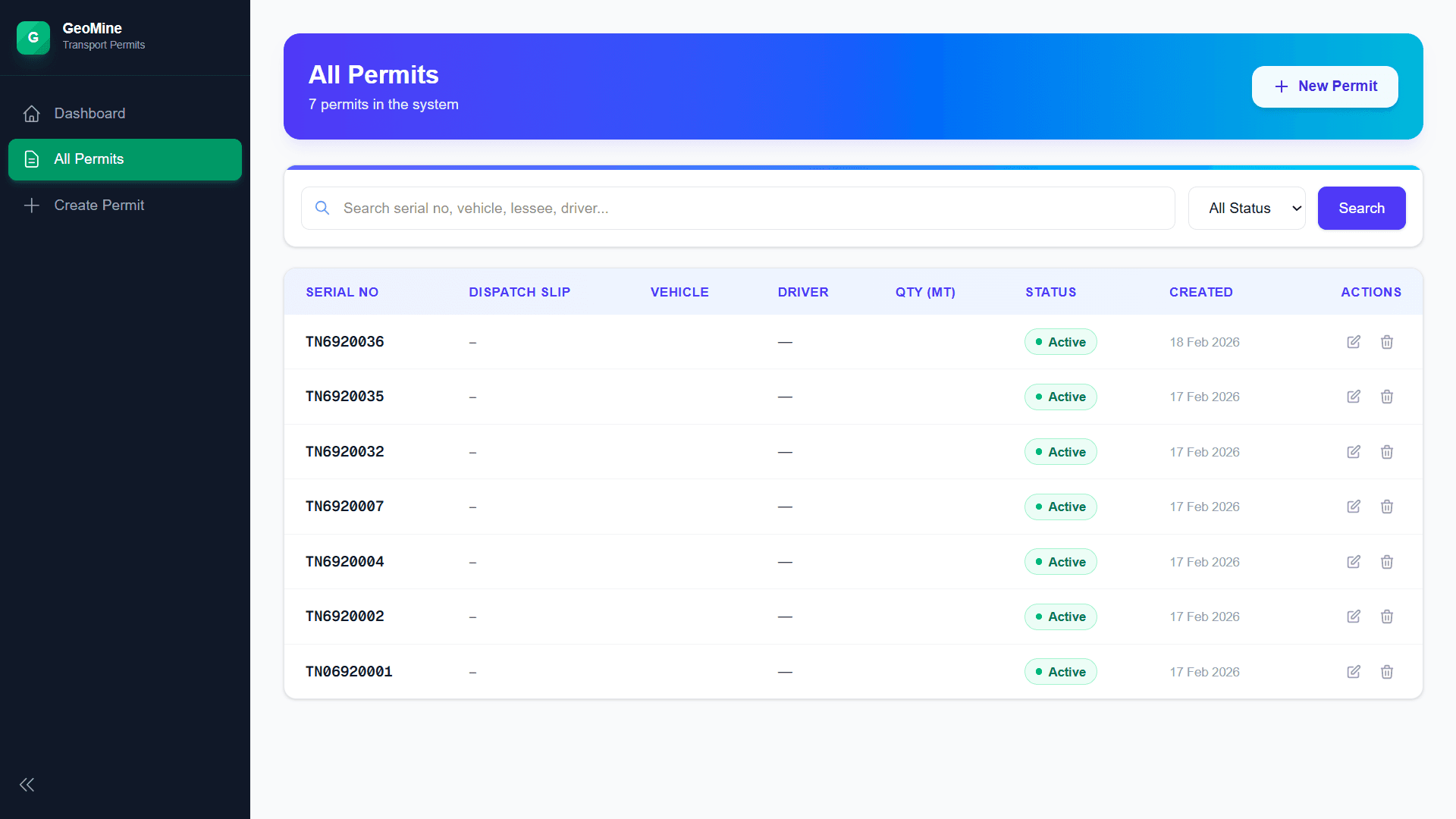Go to Dashboard in the sidebar
Viewport: 1456px width, 819px height.
(x=89, y=114)
